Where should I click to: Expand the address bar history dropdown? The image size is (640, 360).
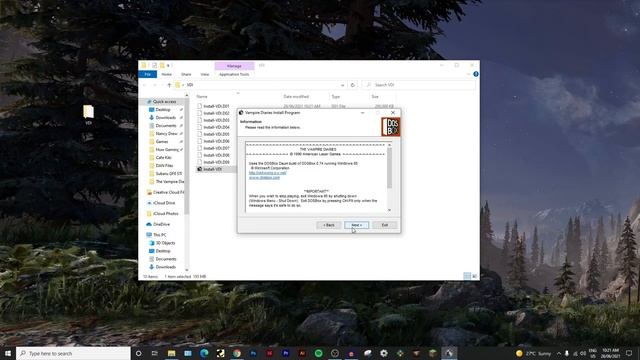click(x=342, y=85)
